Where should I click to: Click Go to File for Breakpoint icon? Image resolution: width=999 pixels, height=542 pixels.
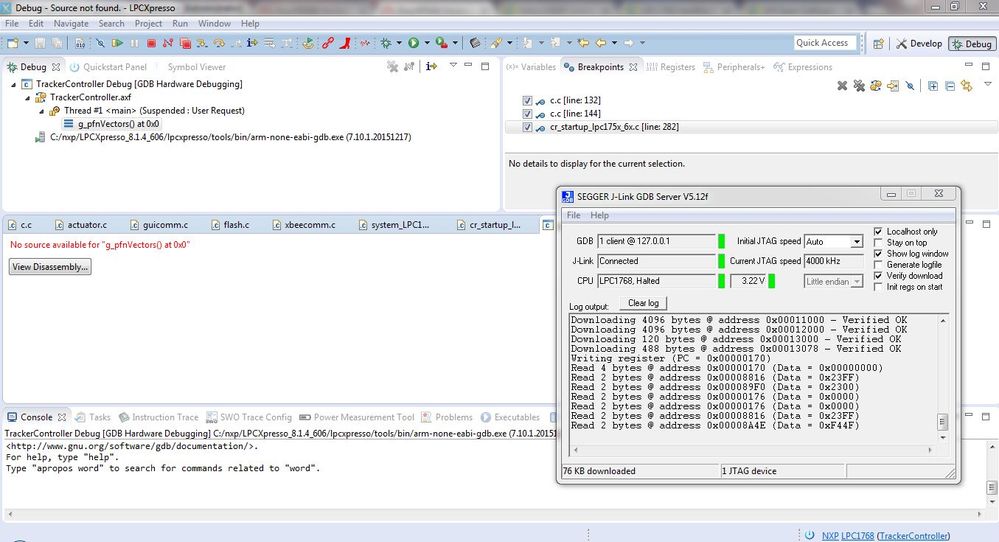pyautogui.click(x=893, y=85)
